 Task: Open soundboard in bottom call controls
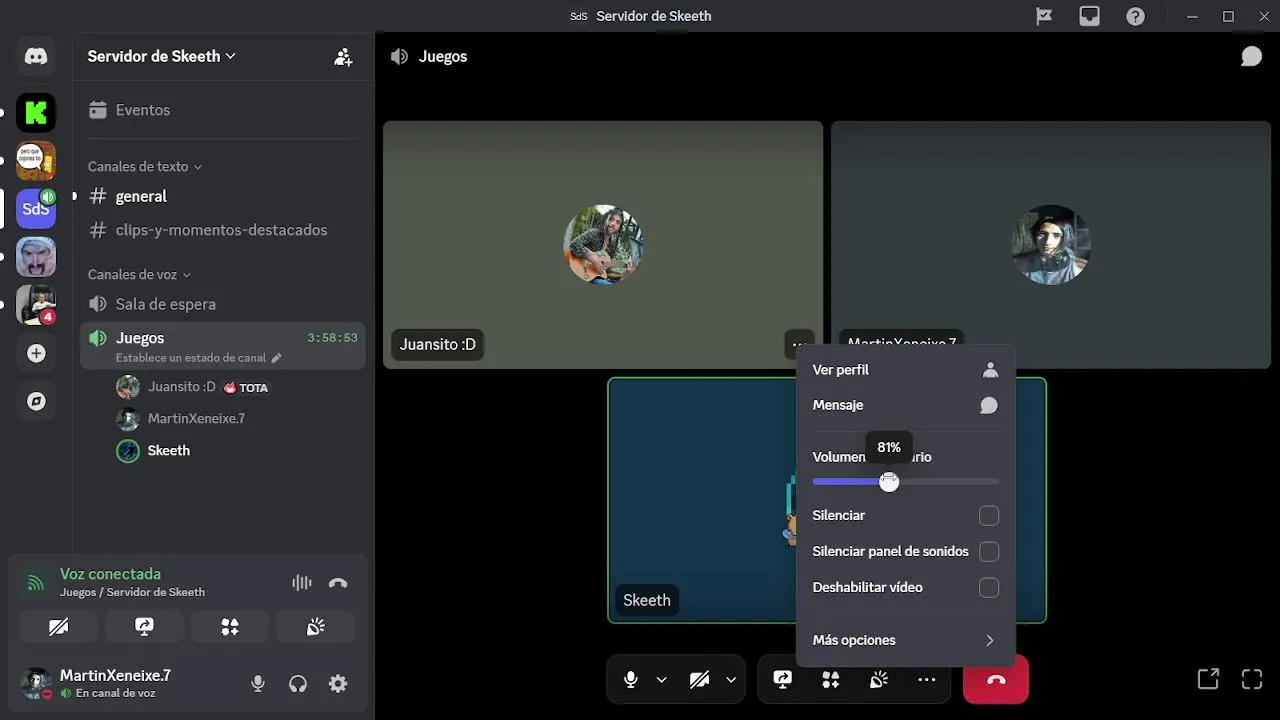pyautogui.click(x=879, y=680)
